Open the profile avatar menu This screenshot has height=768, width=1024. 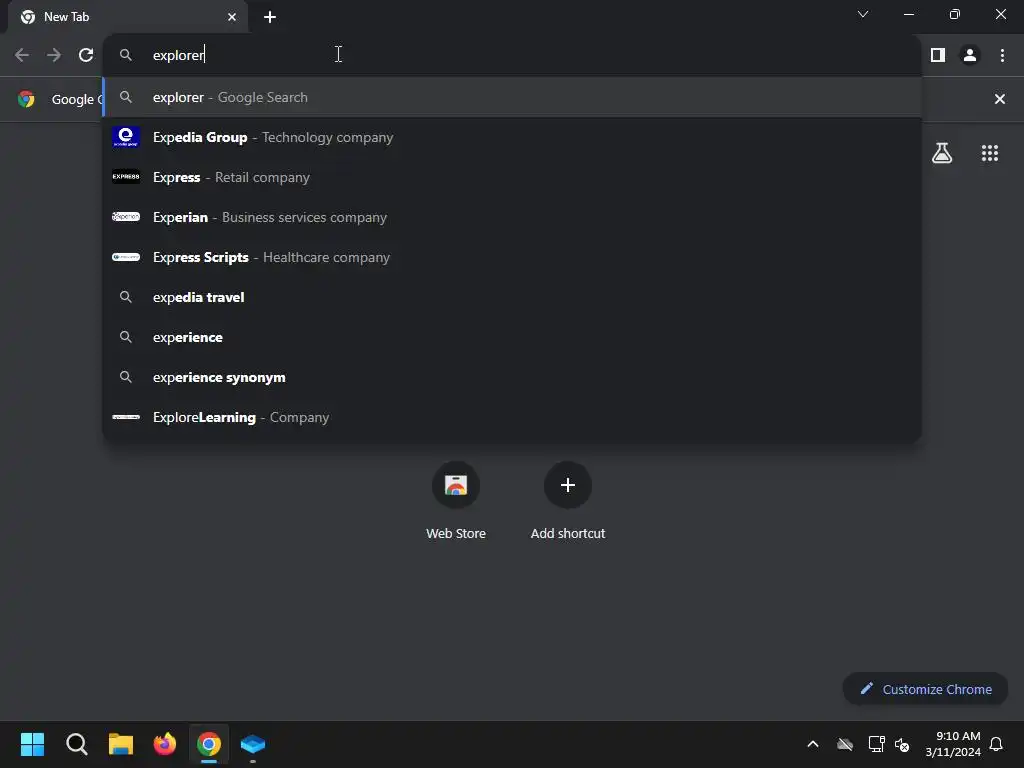[970, 55]
